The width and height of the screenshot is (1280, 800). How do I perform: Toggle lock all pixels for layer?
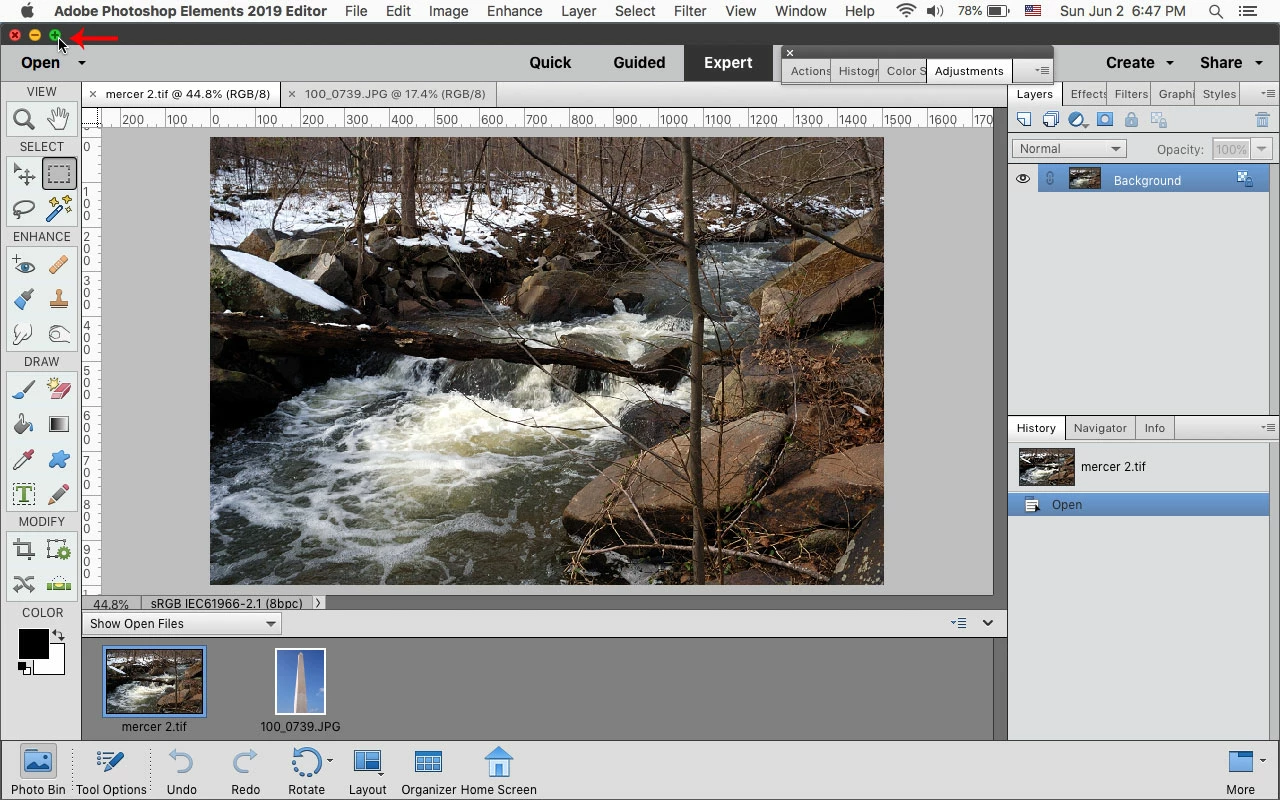(x=1131, y=120)
